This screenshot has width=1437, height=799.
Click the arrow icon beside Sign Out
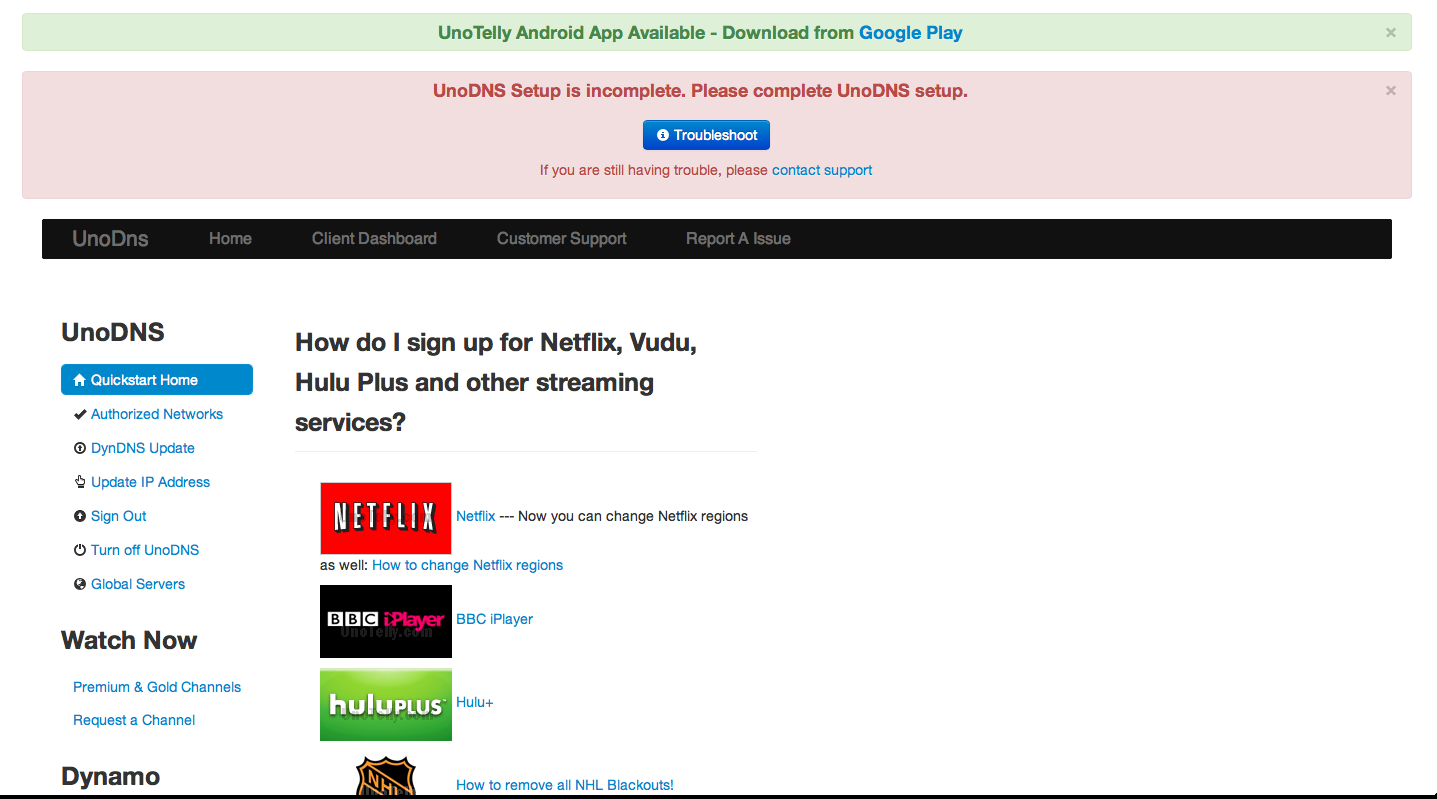[x=80, y=516]
